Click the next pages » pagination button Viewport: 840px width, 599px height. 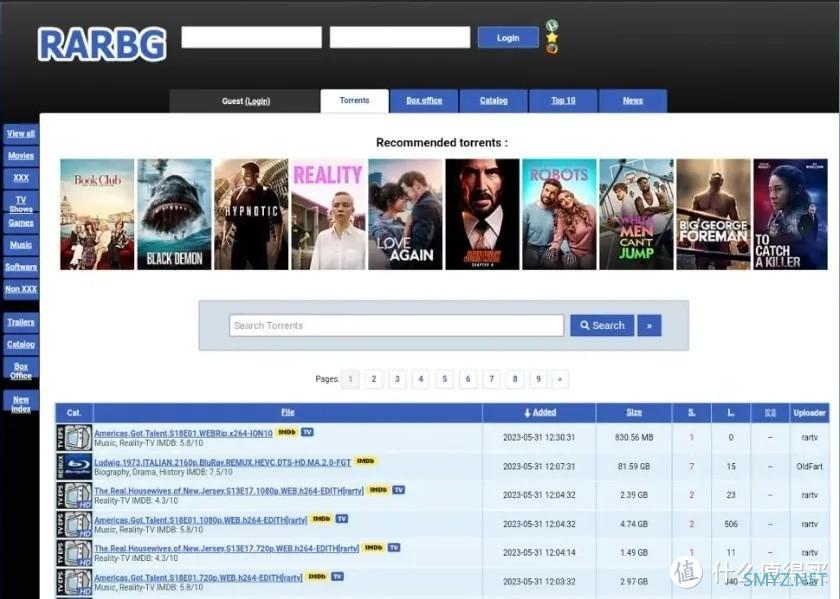tap(560, 379)
